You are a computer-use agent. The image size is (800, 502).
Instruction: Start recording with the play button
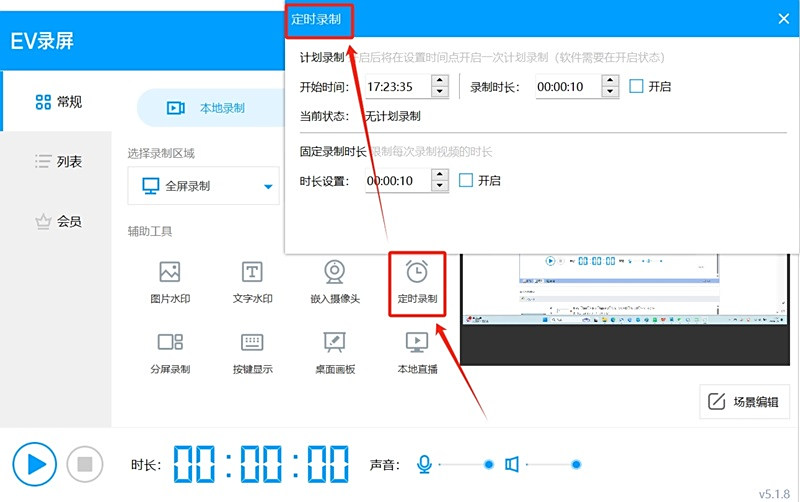[x=35, y=464]
